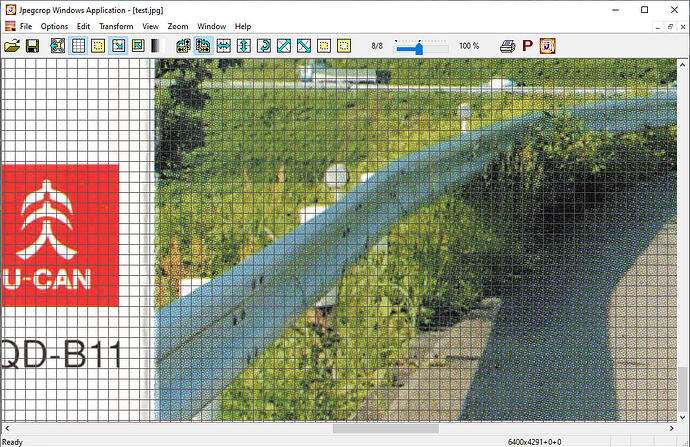
Task: Save the image with the floppy disk icon
Action: (x=33, y=46)
